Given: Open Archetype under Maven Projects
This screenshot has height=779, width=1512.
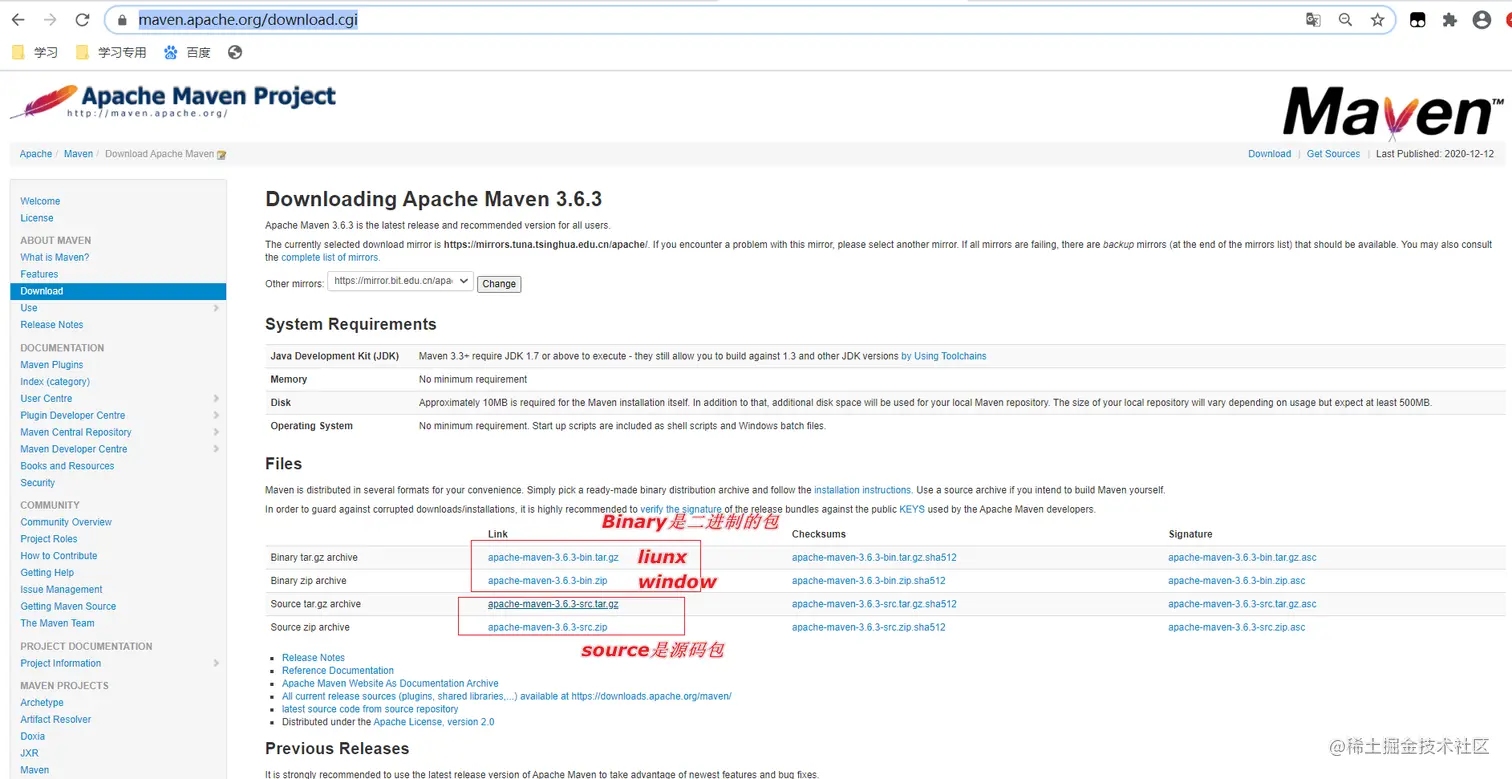Looking at the screenshot, I should [x=42, y=703].
